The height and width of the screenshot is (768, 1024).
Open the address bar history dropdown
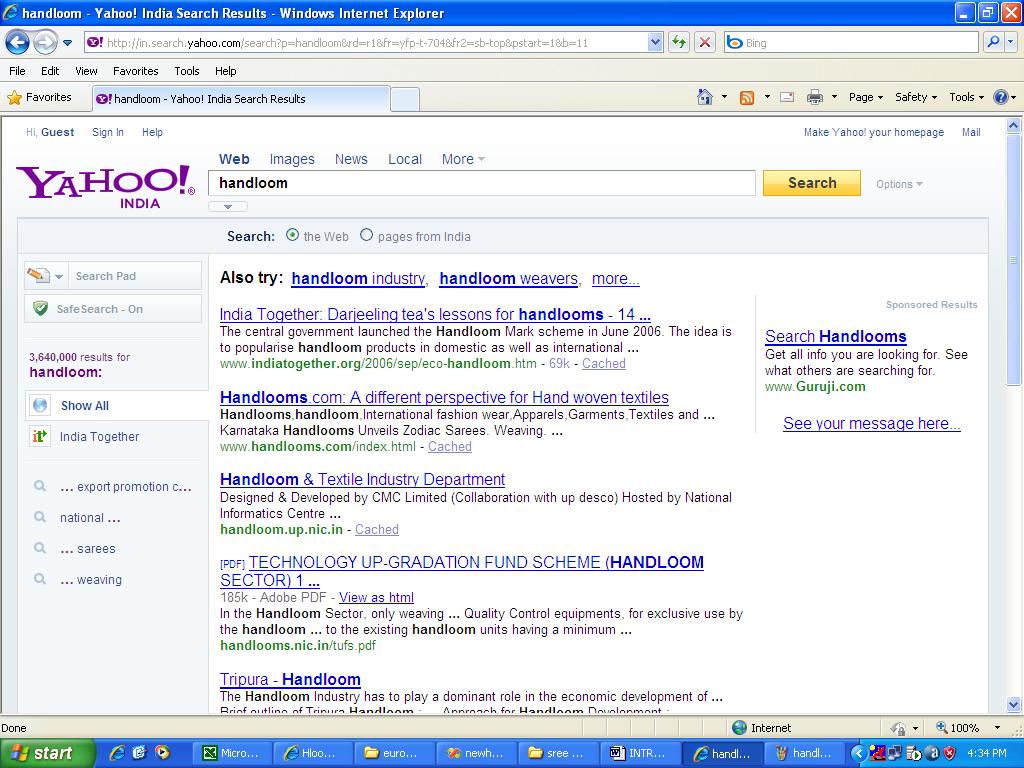[x=655, y=42]
